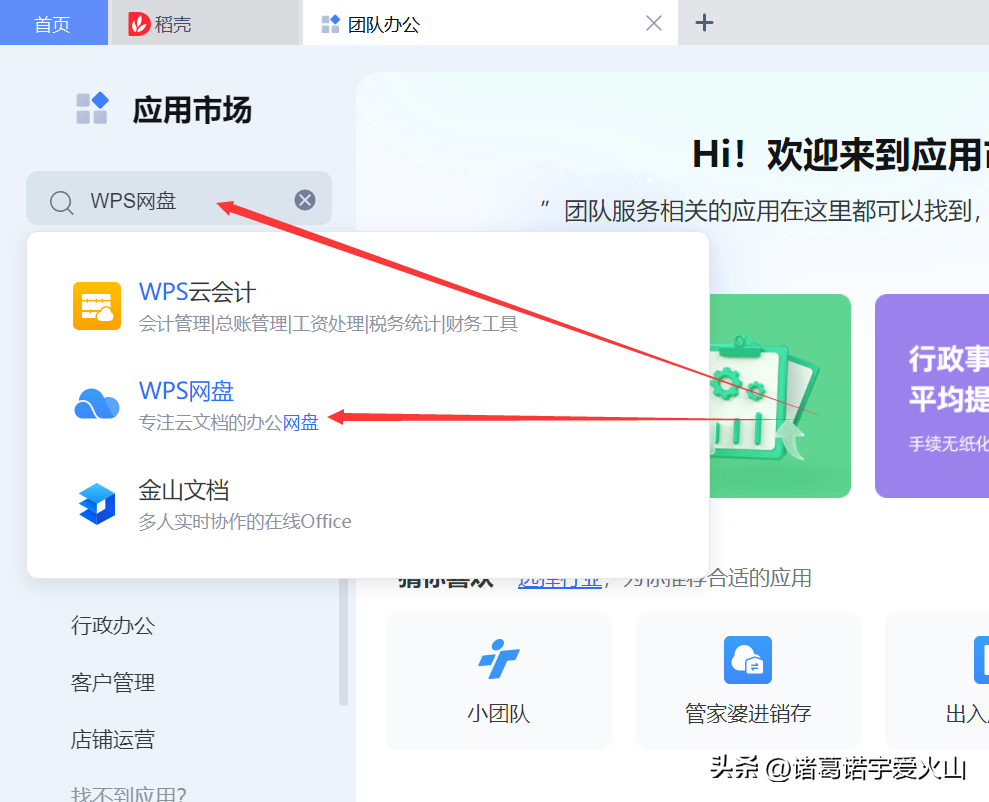Click 专注云文档的办公网盘 description

[x=228, y=422]
